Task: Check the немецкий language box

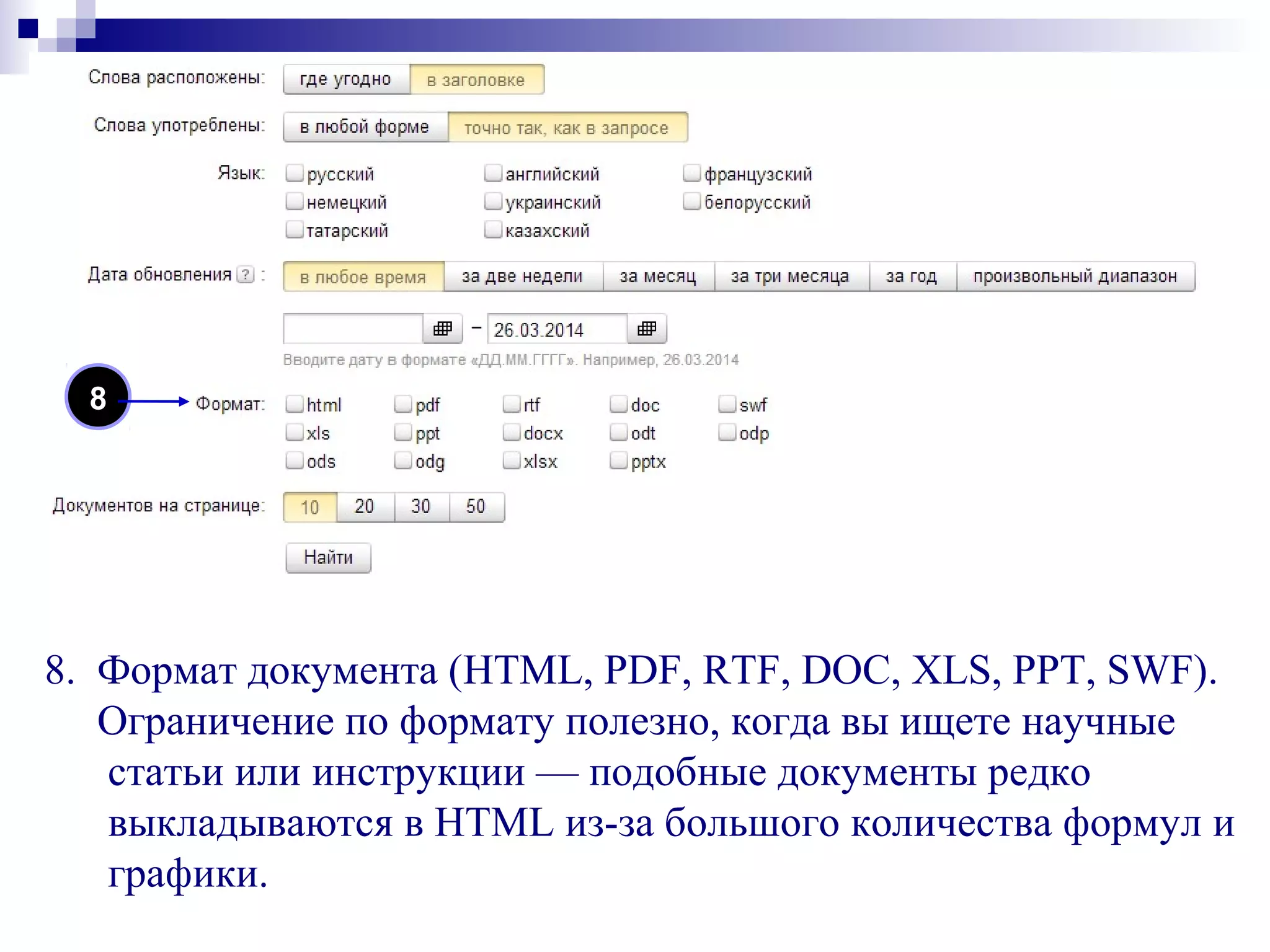Action: tap(295, 201)
